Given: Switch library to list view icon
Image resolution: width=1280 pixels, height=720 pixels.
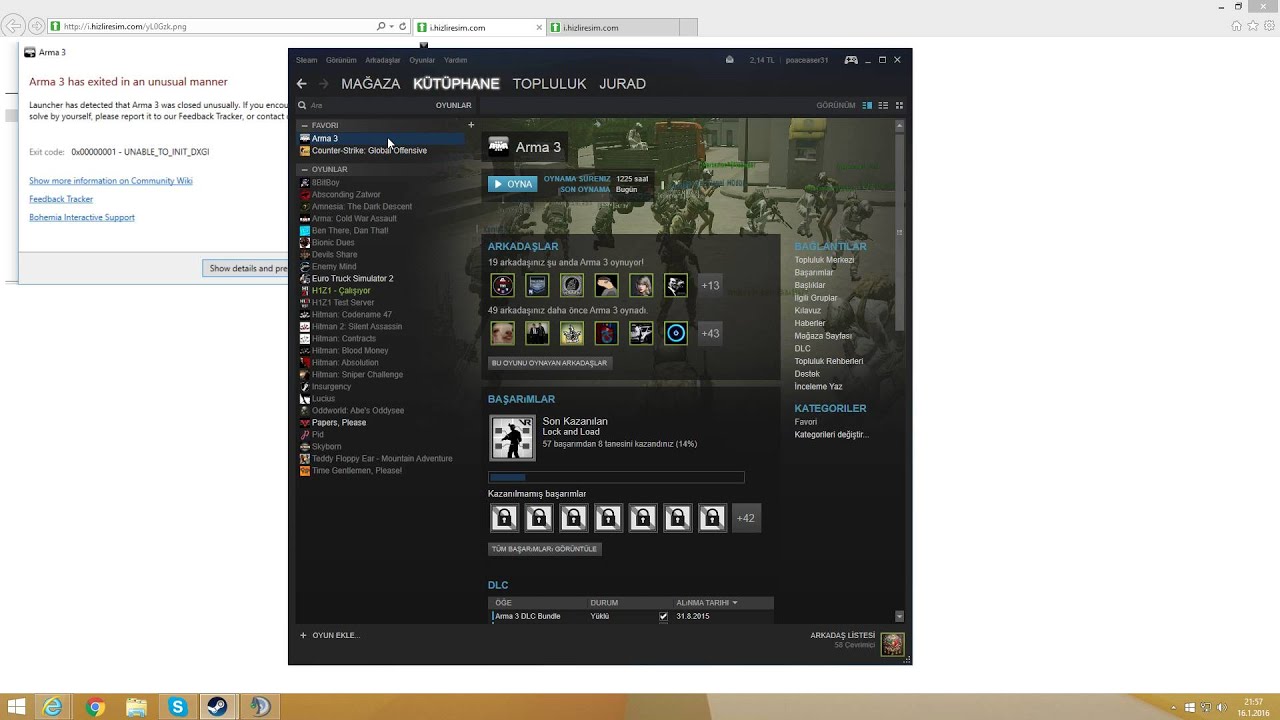Looking at the screenshot, I should coord(883,105).
